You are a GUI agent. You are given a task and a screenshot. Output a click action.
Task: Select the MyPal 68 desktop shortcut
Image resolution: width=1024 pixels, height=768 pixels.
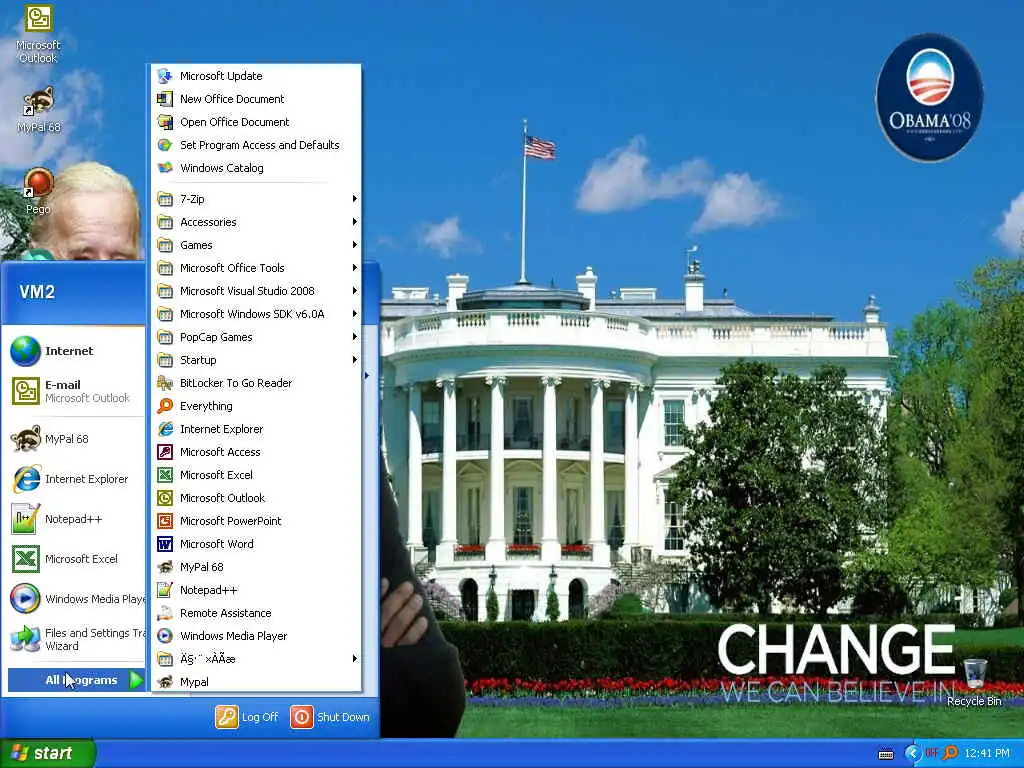(x=38, y=110)
